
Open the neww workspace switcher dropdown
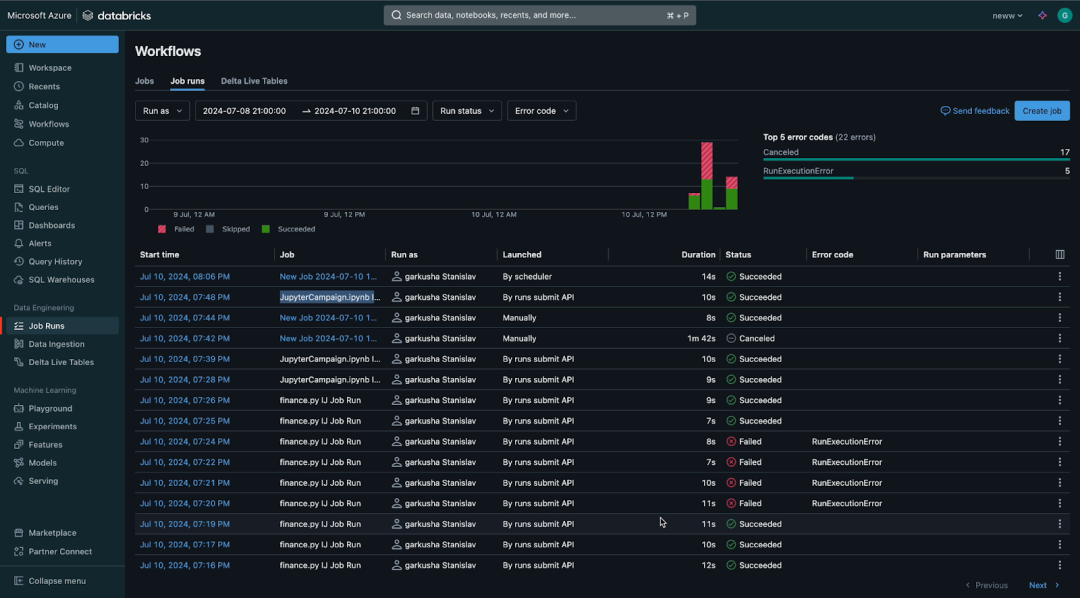1008,15
